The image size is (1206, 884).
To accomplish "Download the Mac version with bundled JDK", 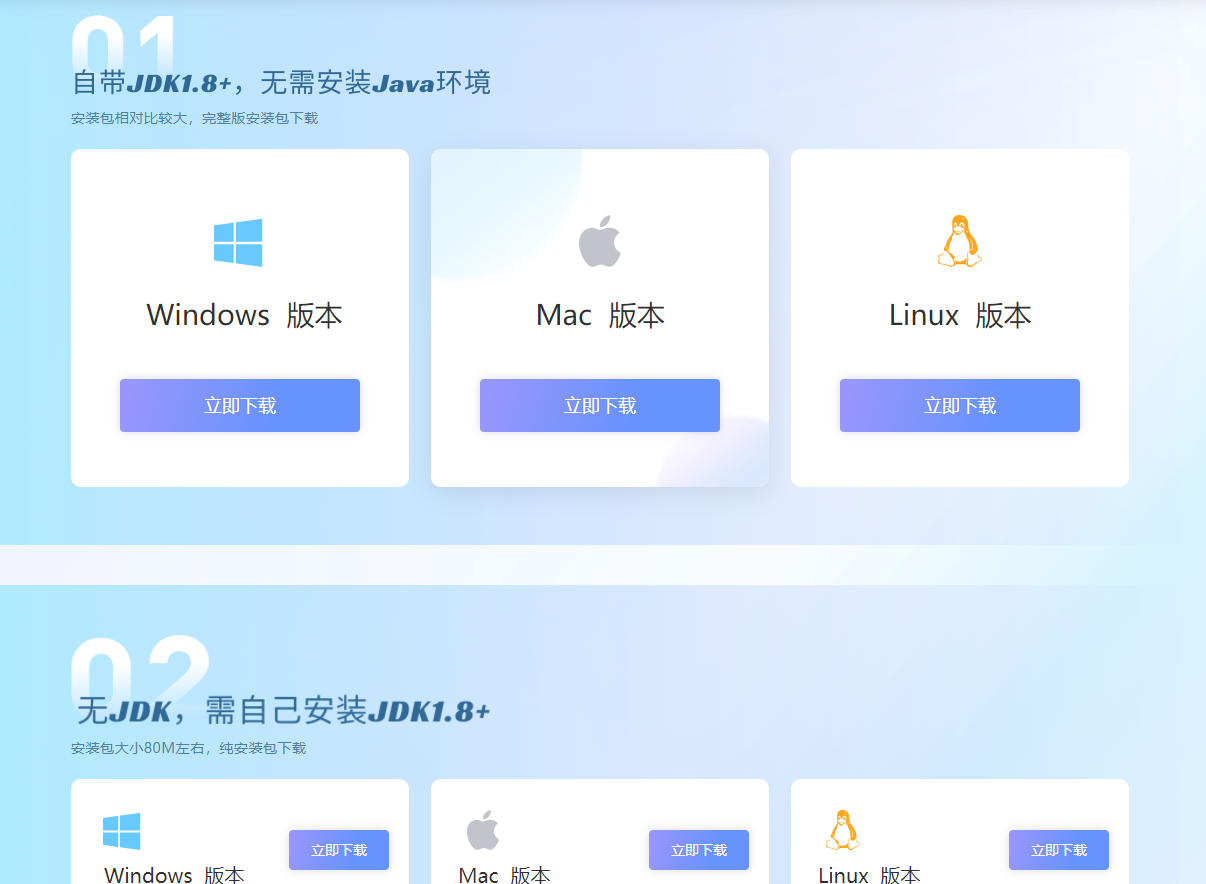I will [600, 406].
